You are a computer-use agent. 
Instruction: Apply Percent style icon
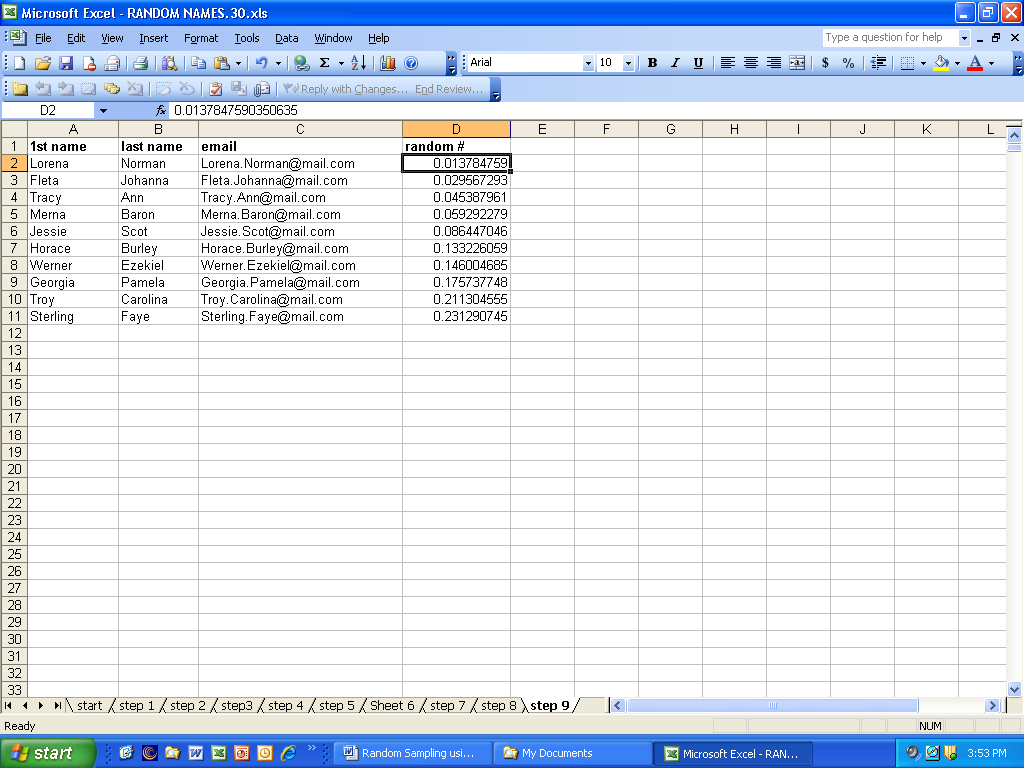848,63
